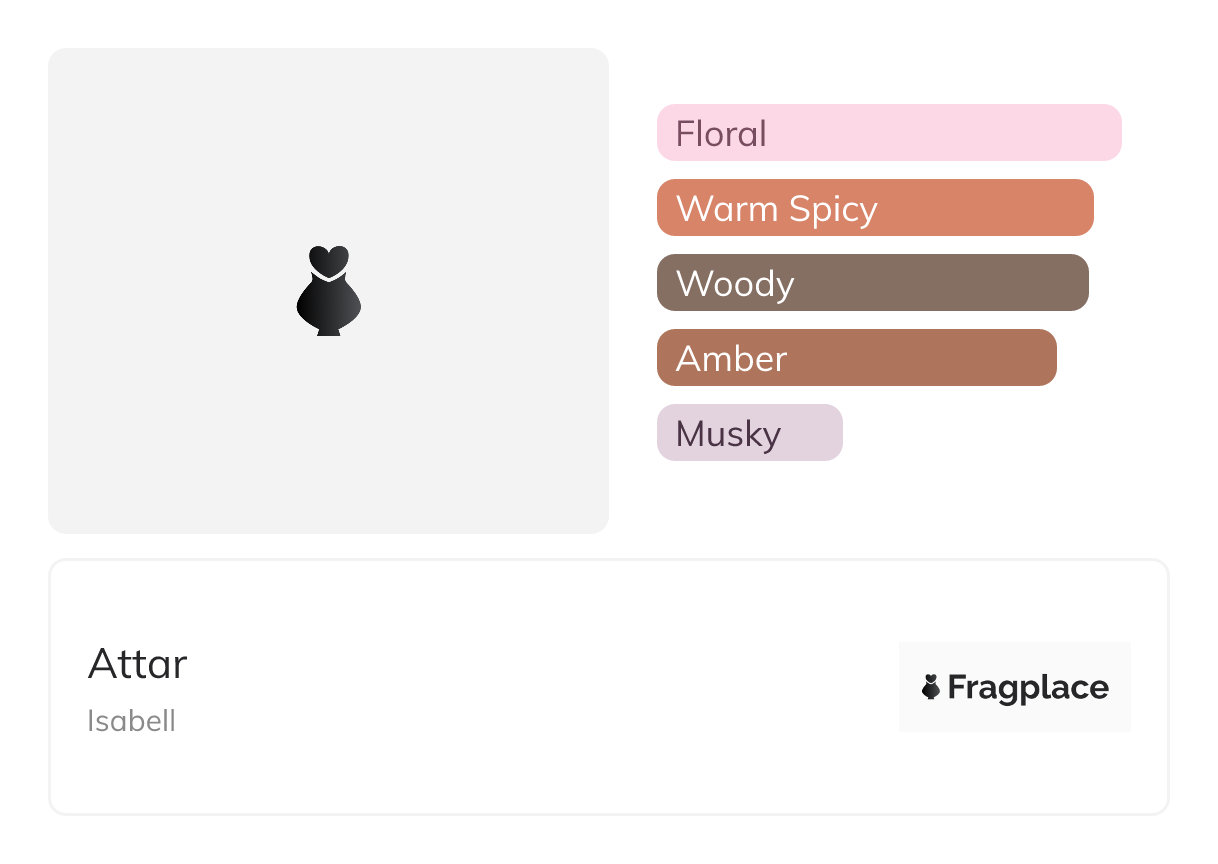Click the Fragplace wordmark text
Screen dimensions: 1218x864
pos(1027,688)
